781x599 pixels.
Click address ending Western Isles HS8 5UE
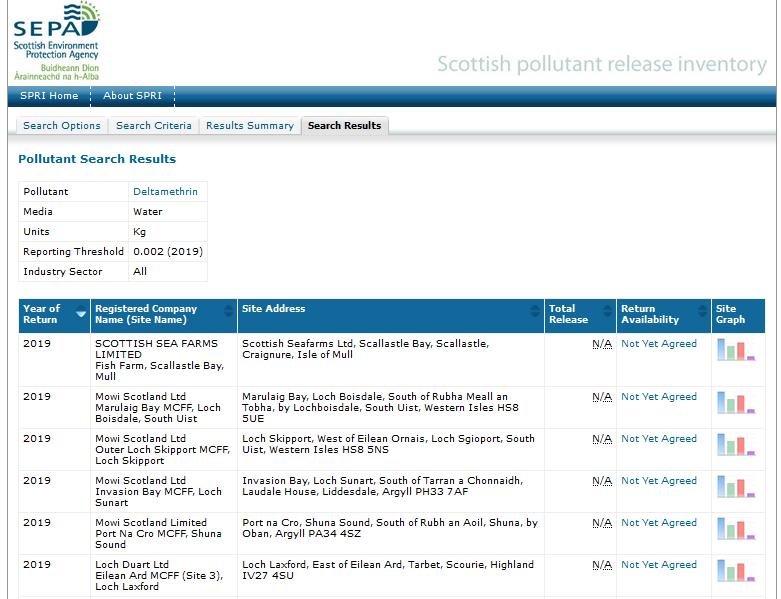click(x=381, y=407)
